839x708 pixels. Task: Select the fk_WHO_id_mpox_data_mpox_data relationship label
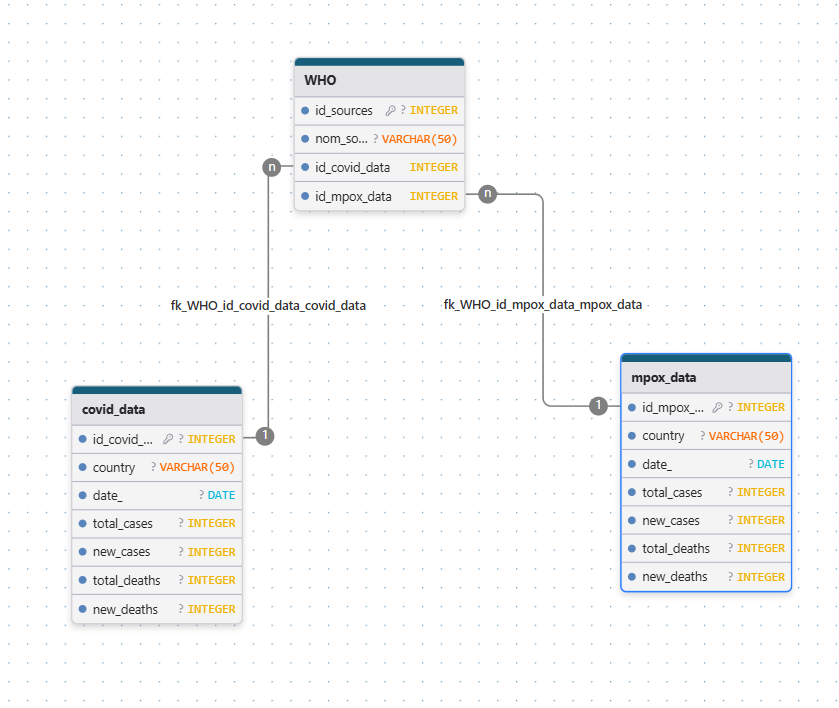click(x=543, y=304)
